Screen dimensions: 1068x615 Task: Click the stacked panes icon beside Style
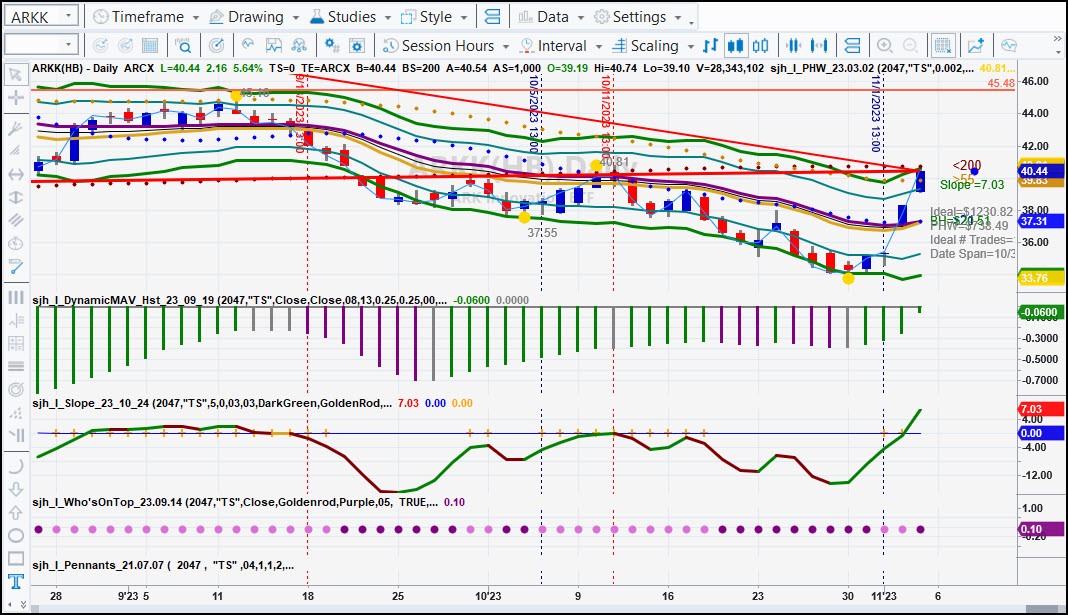492,17
